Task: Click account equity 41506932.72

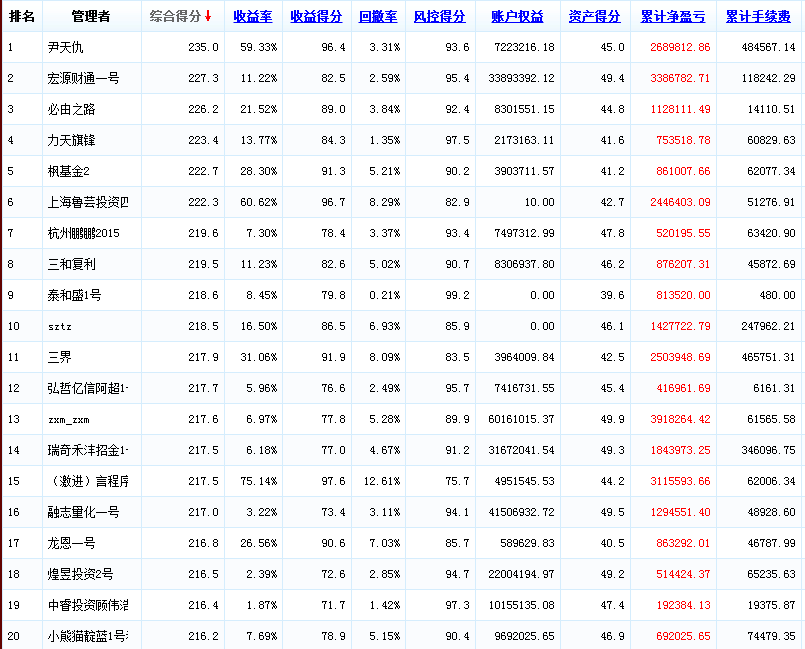Action: 521,512
